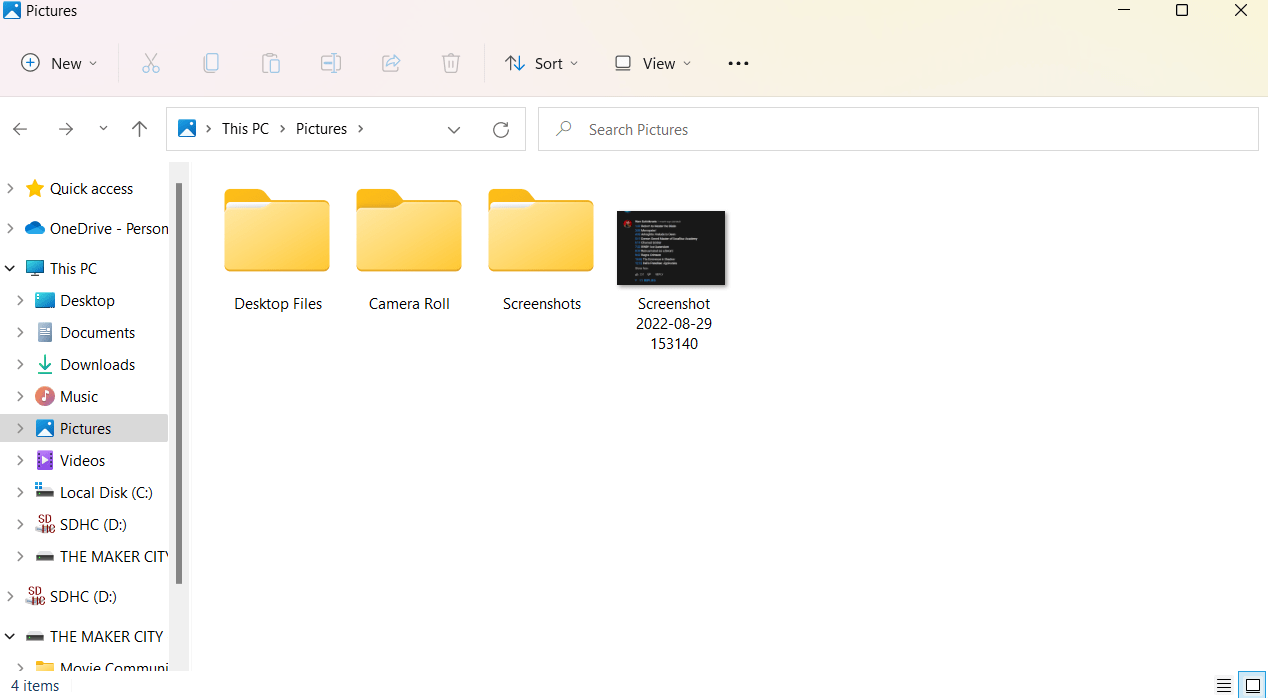This screenshot has width=1268, height=698.
Task: Open the New item menu
Action: [59, 63]
